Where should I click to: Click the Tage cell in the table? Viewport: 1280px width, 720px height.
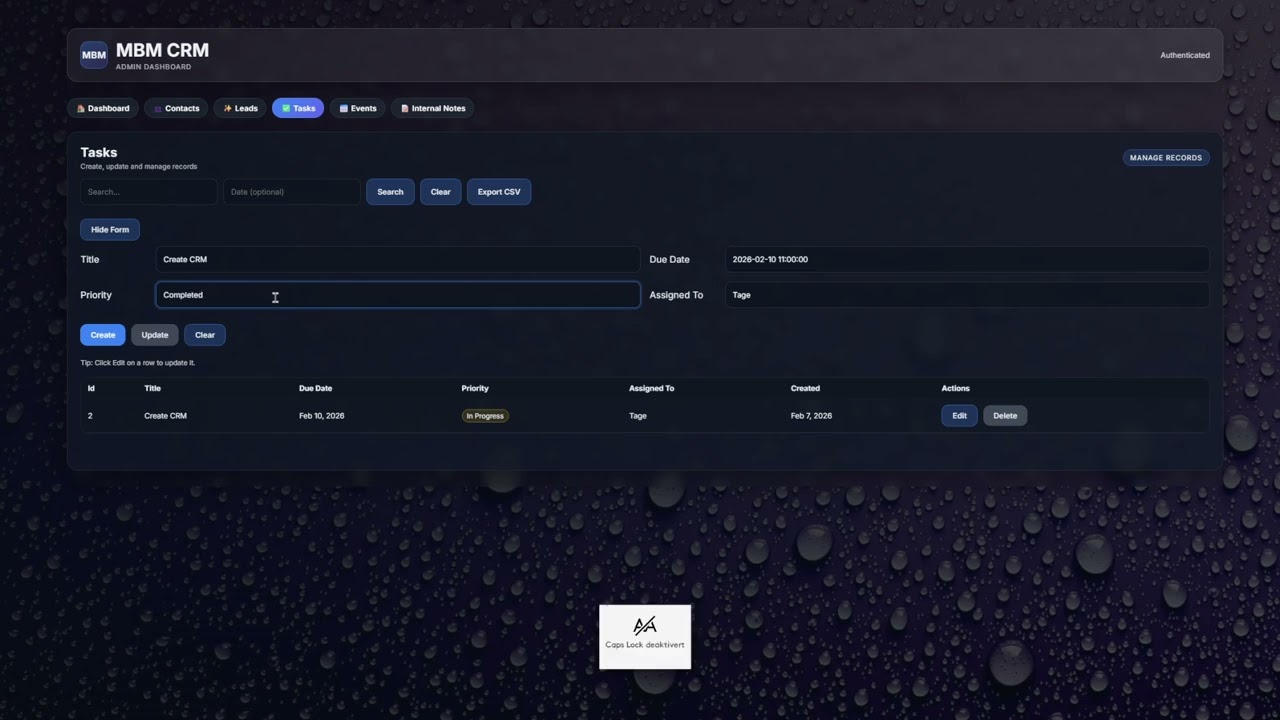coord(637,416)
